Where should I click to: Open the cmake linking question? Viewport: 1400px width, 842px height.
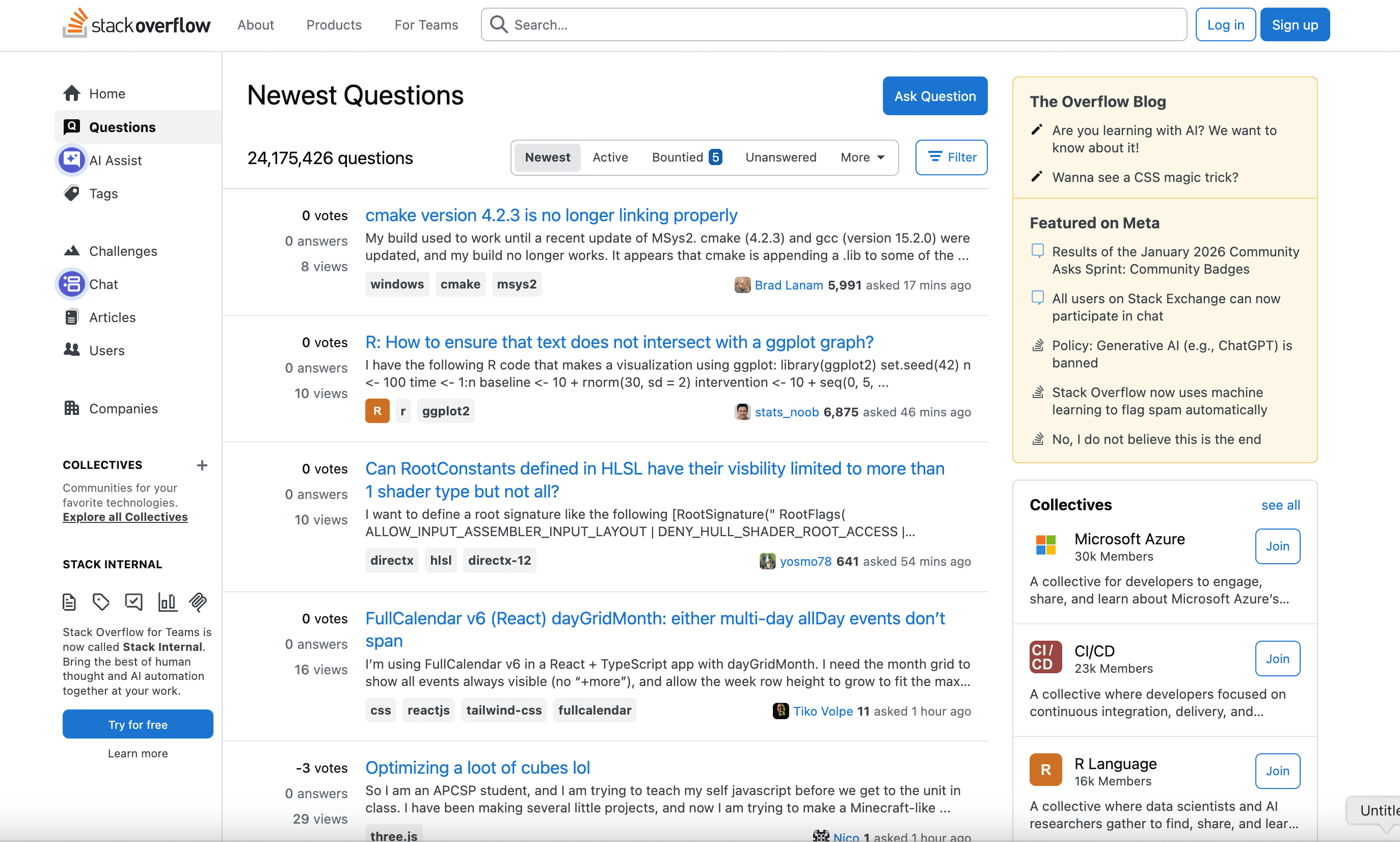pyautogui.click(x=551, y=215)
